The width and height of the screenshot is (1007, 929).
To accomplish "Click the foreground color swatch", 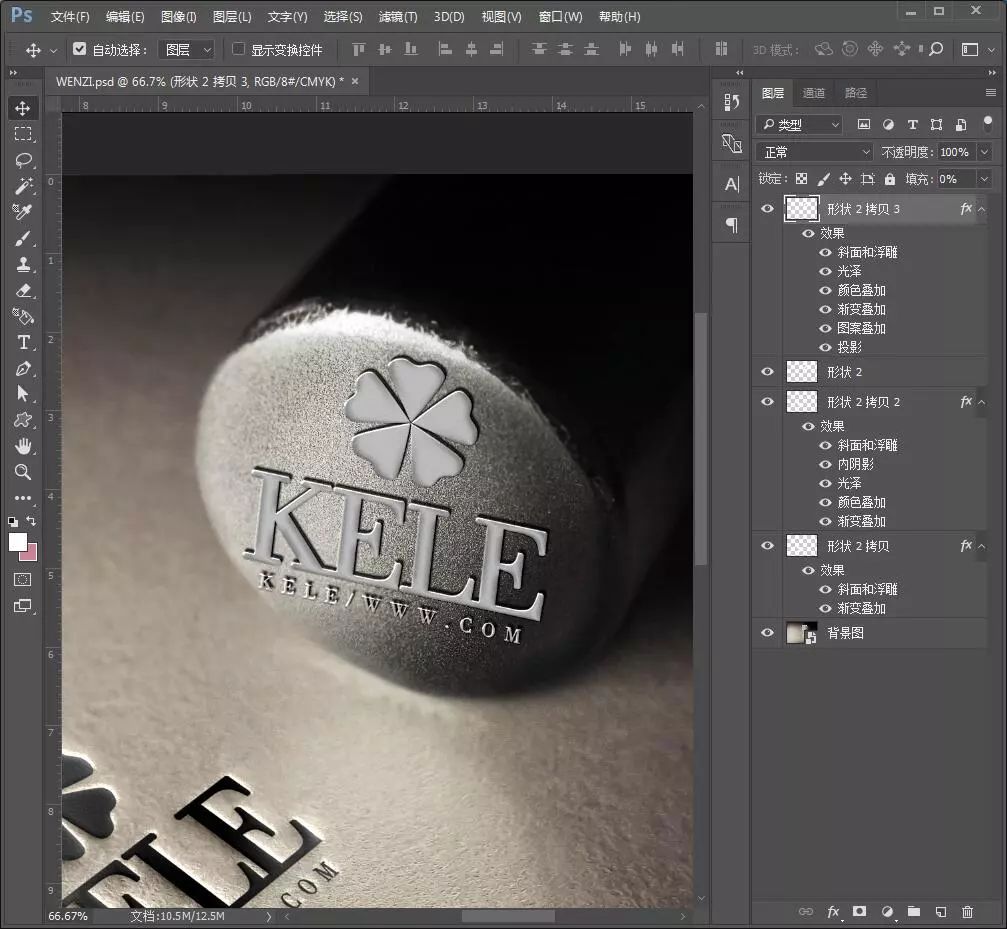I will [x=18, y=541].
